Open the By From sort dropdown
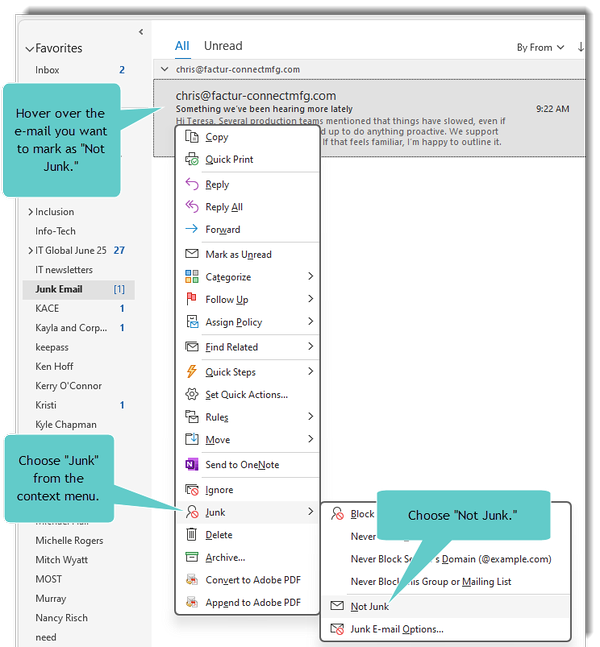Image resolution: width=600 pixels, height=647 pixels. point(540,47)
